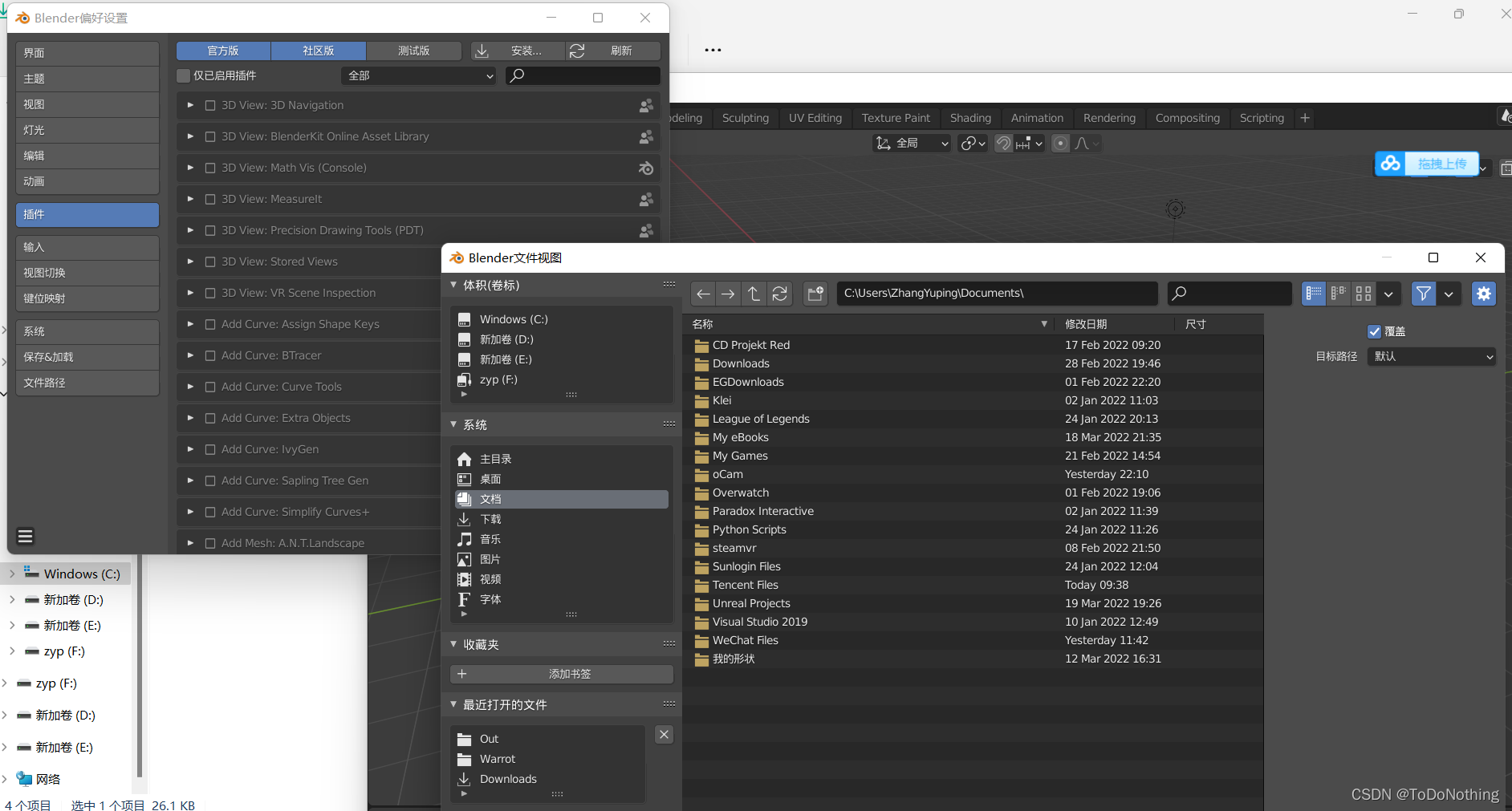Toggle file filter funnel icon
The height and width of the screenshot is (811, 1512).
1424,294
